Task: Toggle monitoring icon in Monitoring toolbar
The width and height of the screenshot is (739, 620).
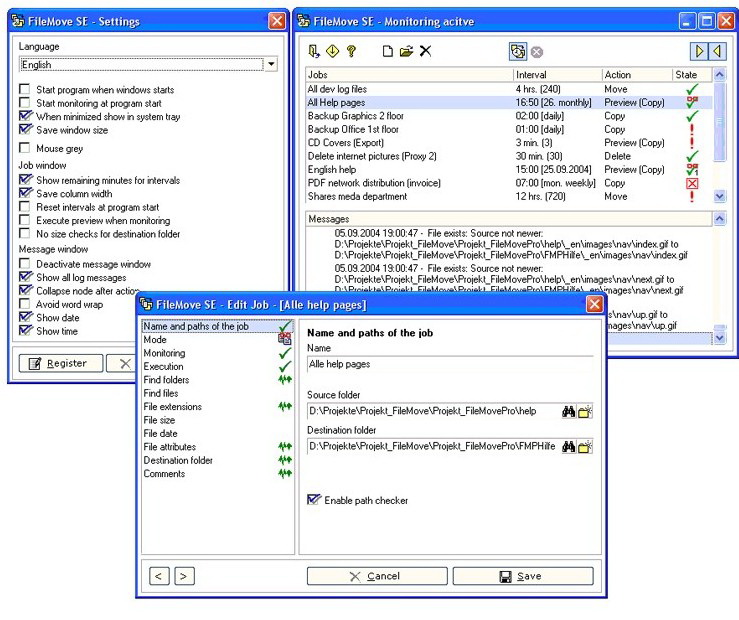Action: click(x=517, y=51)
